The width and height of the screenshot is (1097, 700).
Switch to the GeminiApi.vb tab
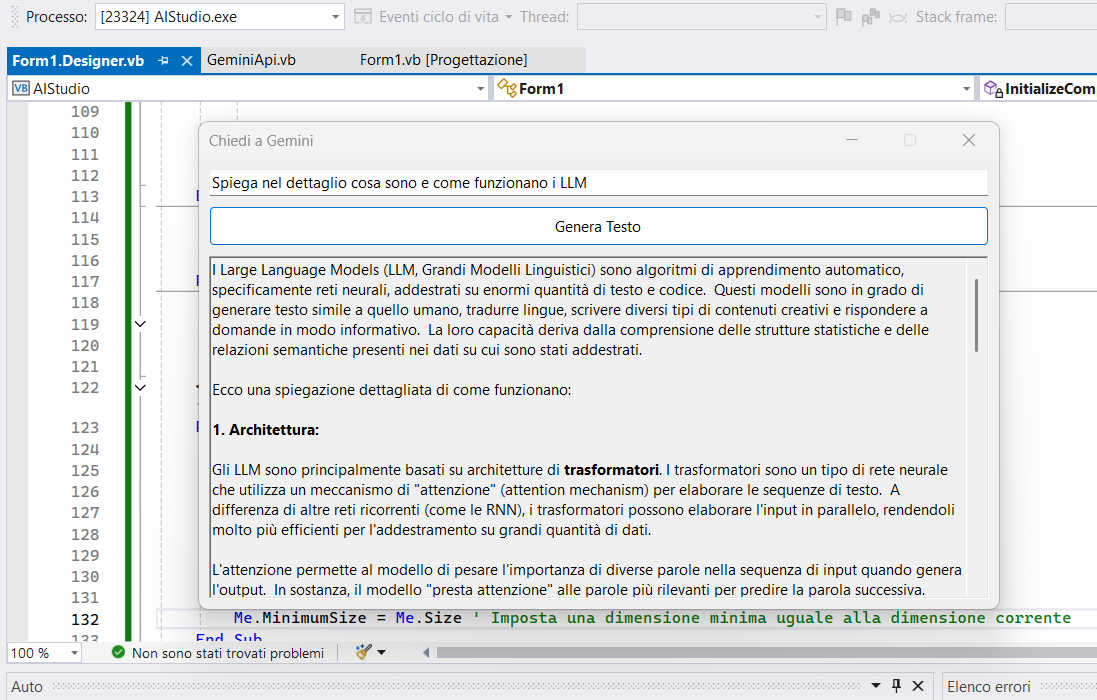tap(251, 60)
